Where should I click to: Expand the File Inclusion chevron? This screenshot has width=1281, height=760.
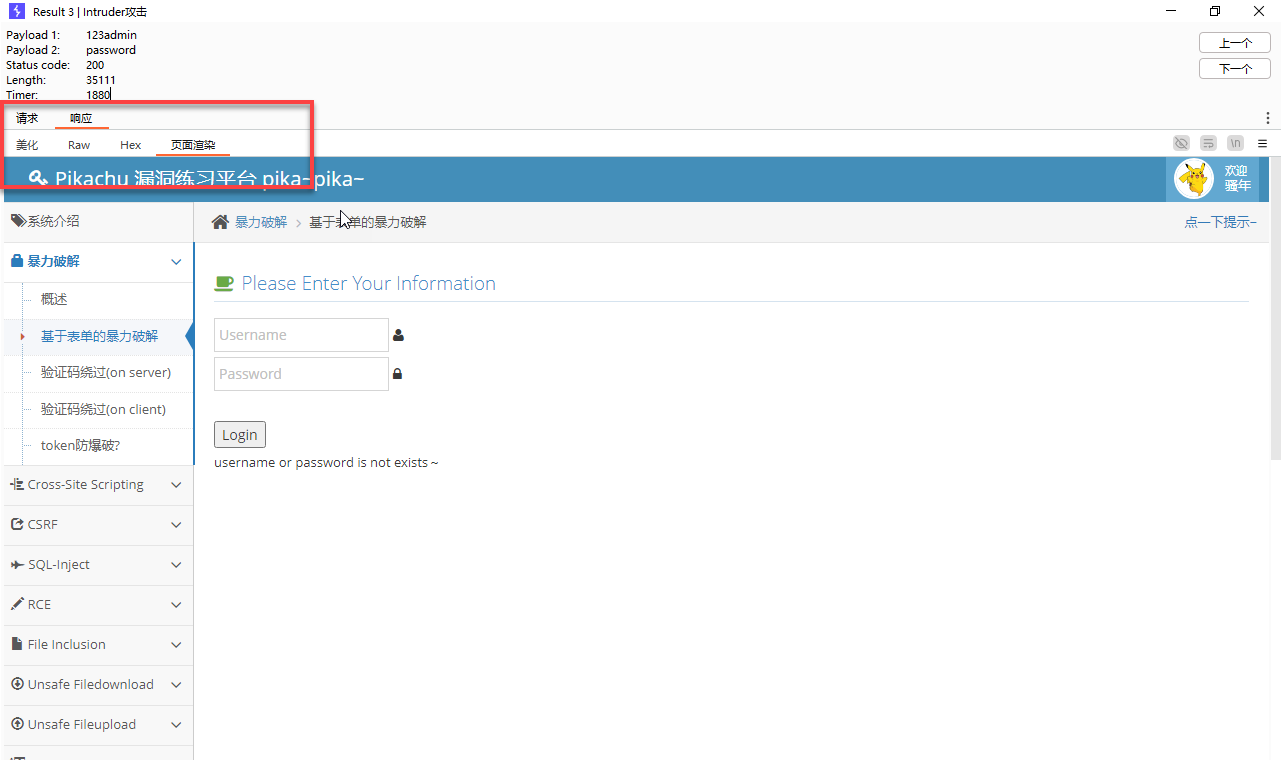[177, 645]
